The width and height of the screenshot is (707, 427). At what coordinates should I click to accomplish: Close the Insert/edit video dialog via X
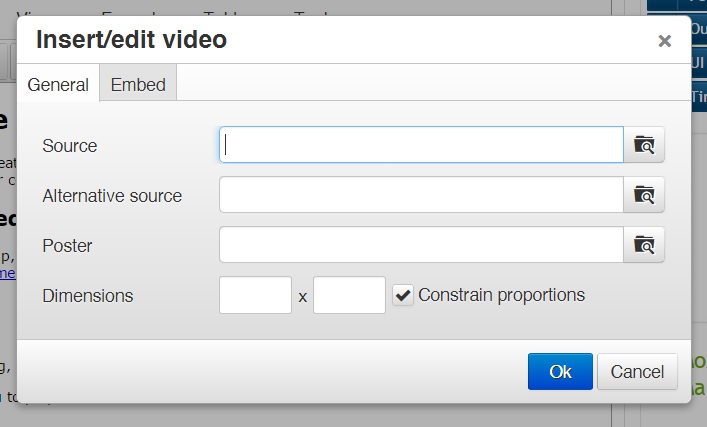coord(664,41)
